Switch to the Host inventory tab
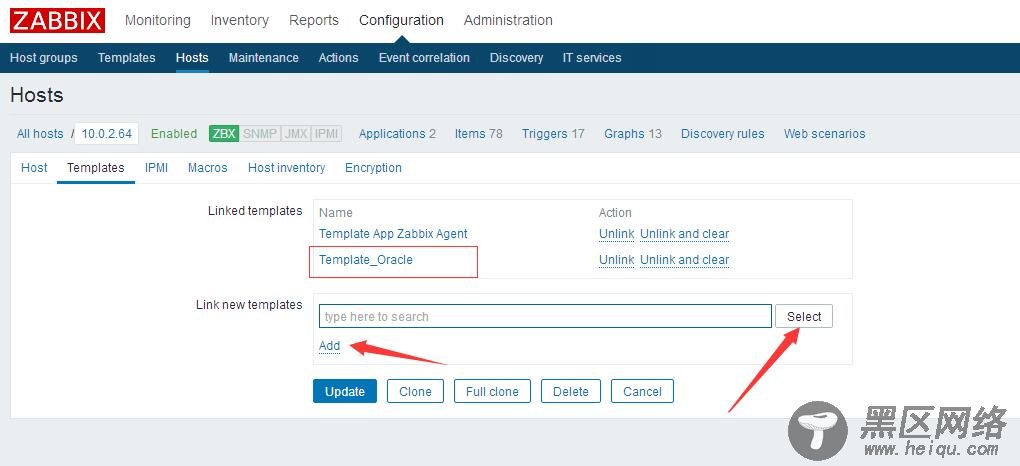The width and height of the screenshot is (1020, 466). pyautogui.click(x=286, y=167)
